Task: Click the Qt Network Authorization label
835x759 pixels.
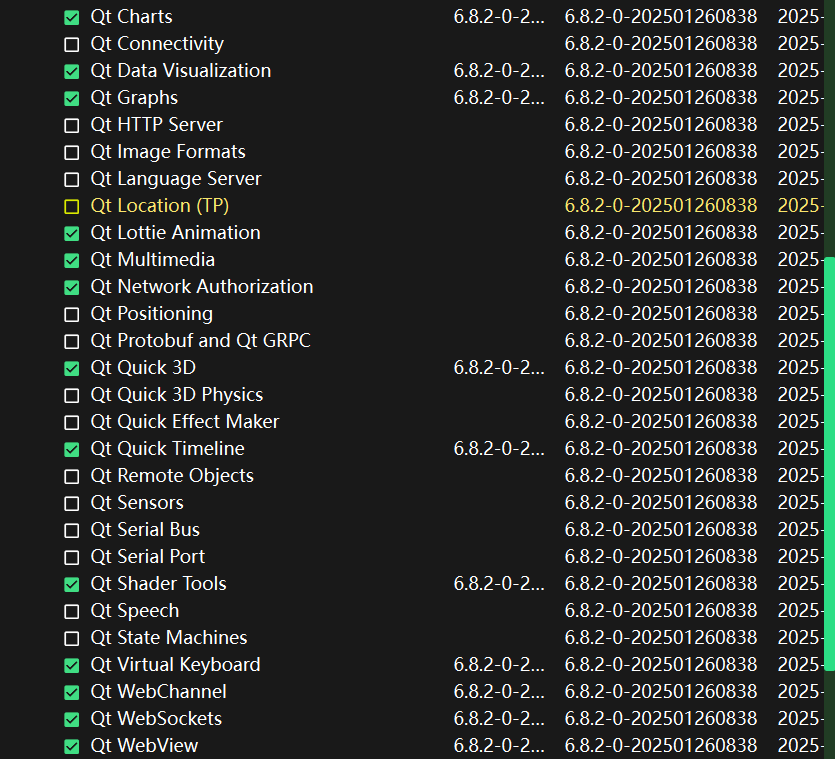Action: (202, 287)
